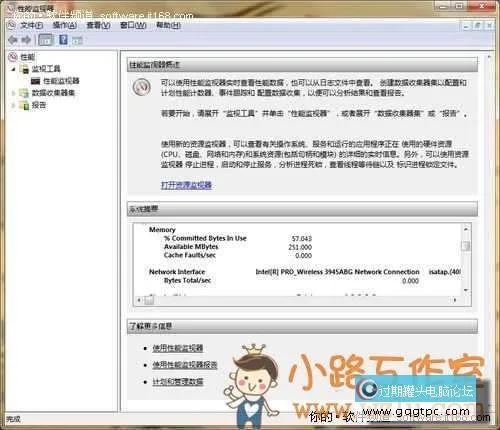This screenshot has height=430, width=500.
Task: Click the 性能监视器 graph icon
Action: coord(35,81)
